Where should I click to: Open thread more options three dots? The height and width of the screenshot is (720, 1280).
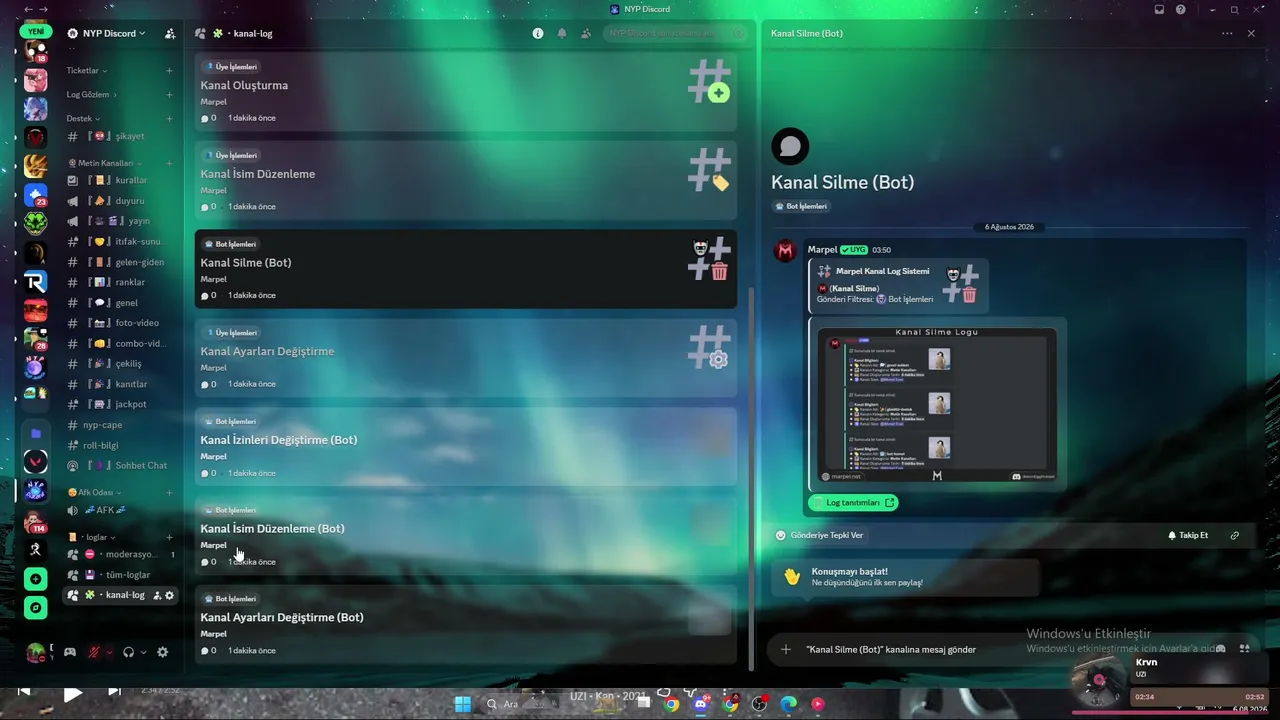tap(1227, 33)
